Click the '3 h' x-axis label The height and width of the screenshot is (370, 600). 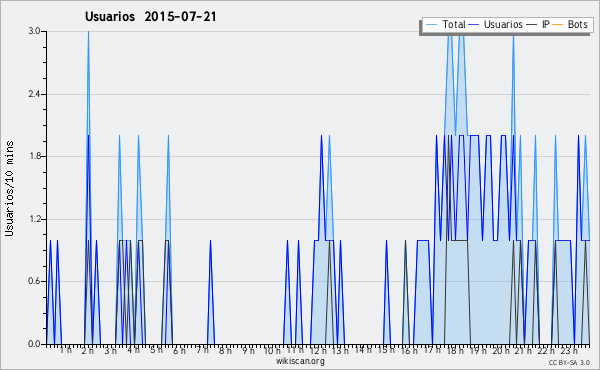[x=111, y=351]
